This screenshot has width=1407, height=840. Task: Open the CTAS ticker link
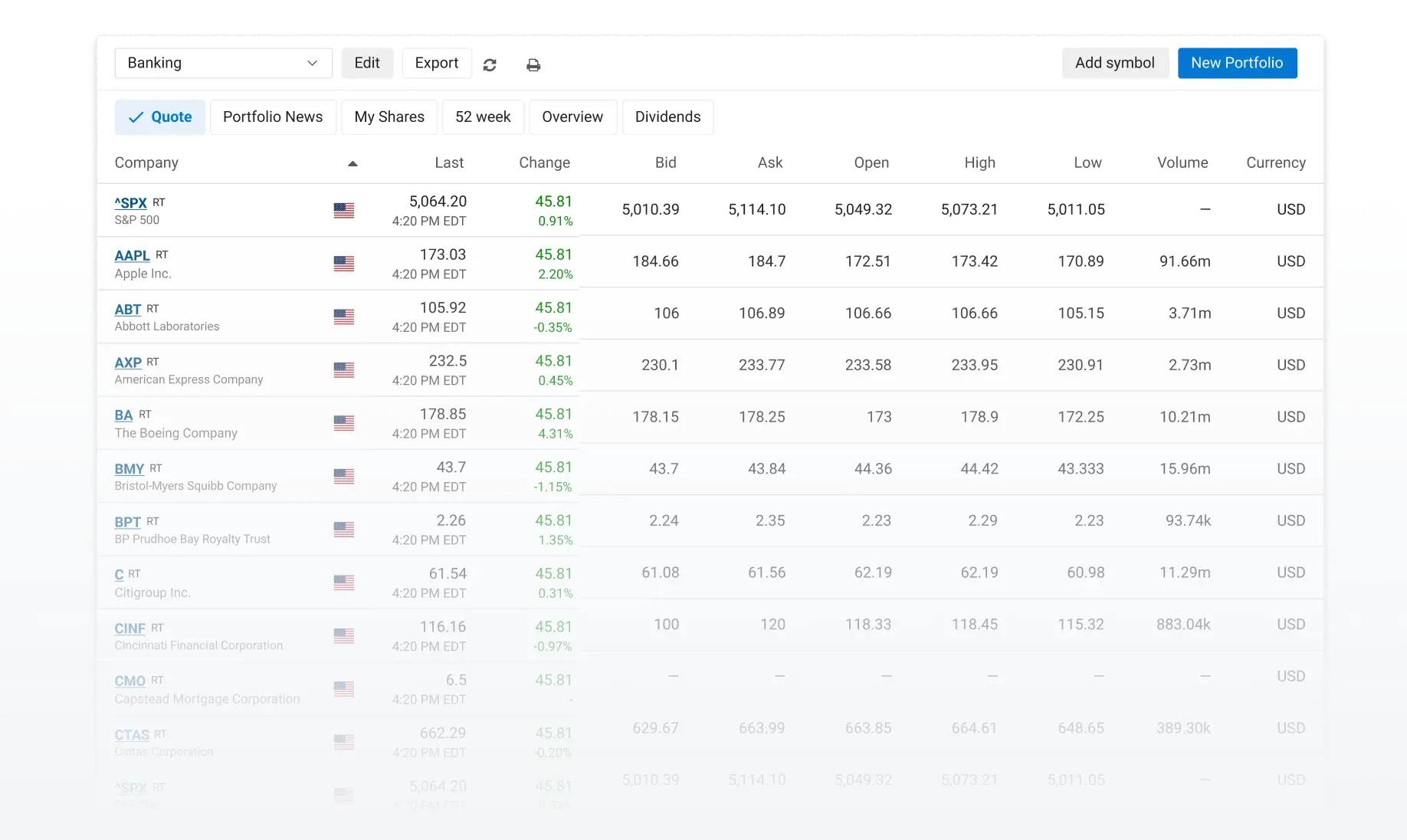[x=132, y=735]
